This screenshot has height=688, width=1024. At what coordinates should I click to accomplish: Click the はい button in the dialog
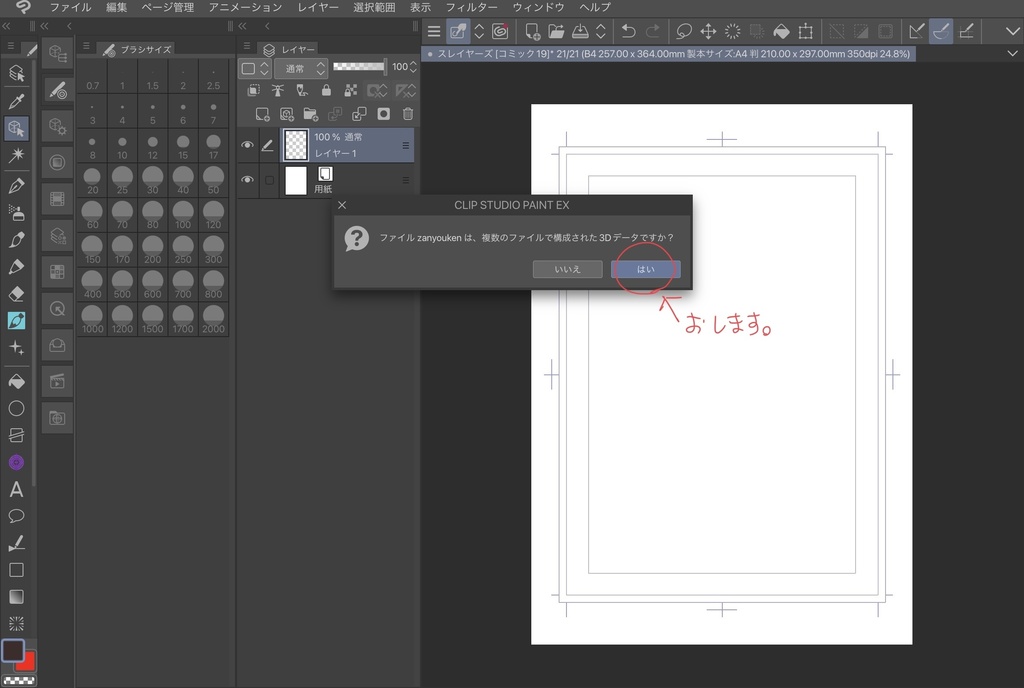coord(645,269)
